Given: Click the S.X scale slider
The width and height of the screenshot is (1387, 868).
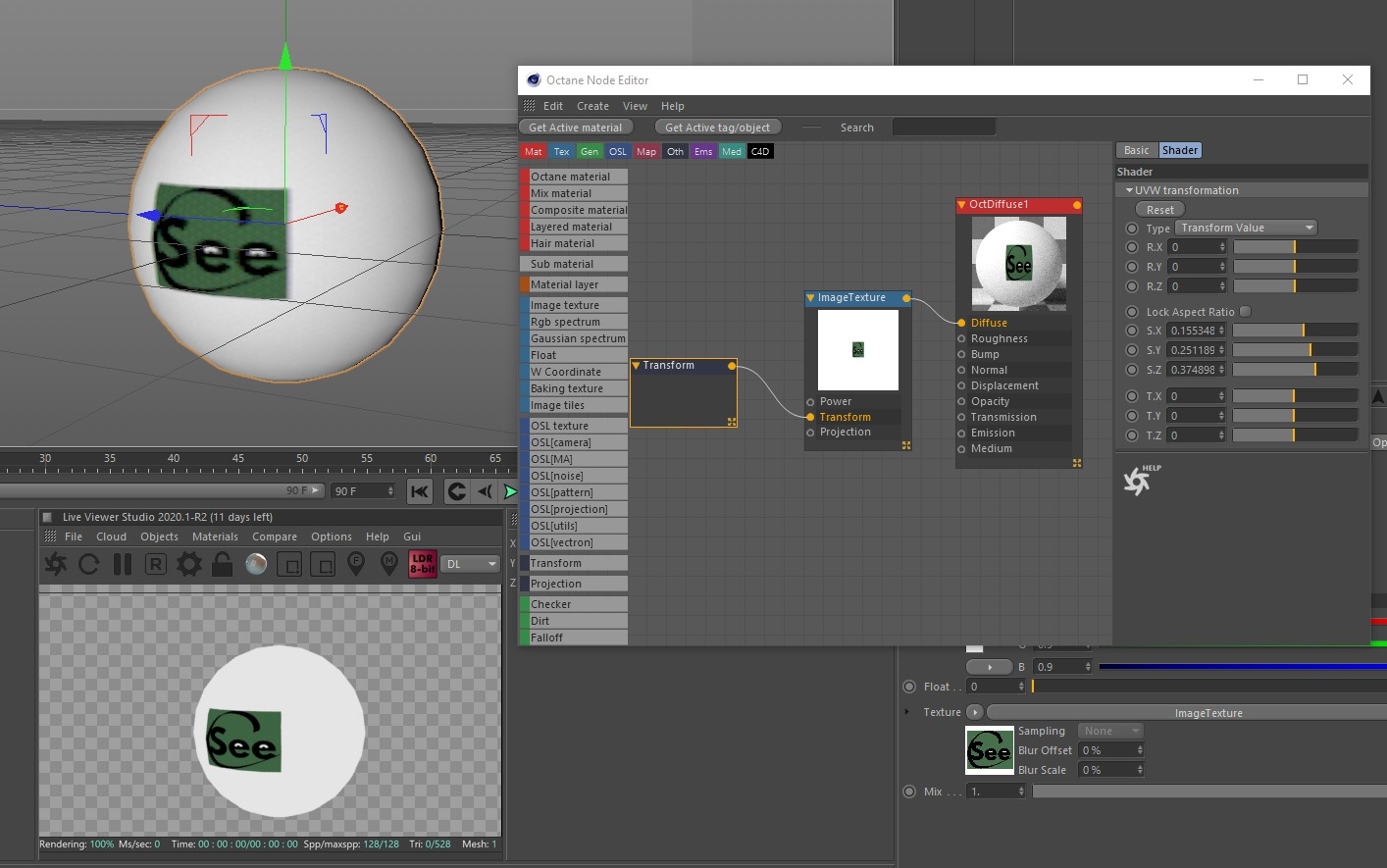Looking at the screenshot, I should [x=1295, y=331].
